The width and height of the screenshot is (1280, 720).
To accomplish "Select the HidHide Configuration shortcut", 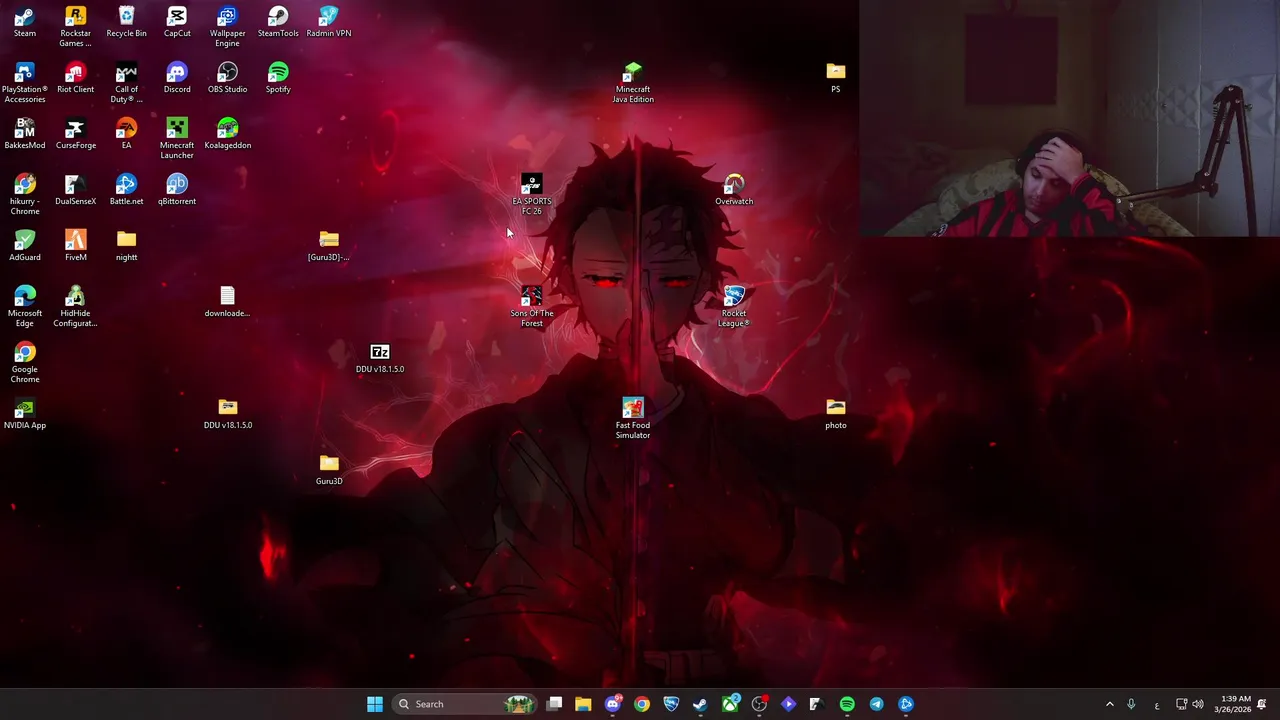I will tap(75, 307).
